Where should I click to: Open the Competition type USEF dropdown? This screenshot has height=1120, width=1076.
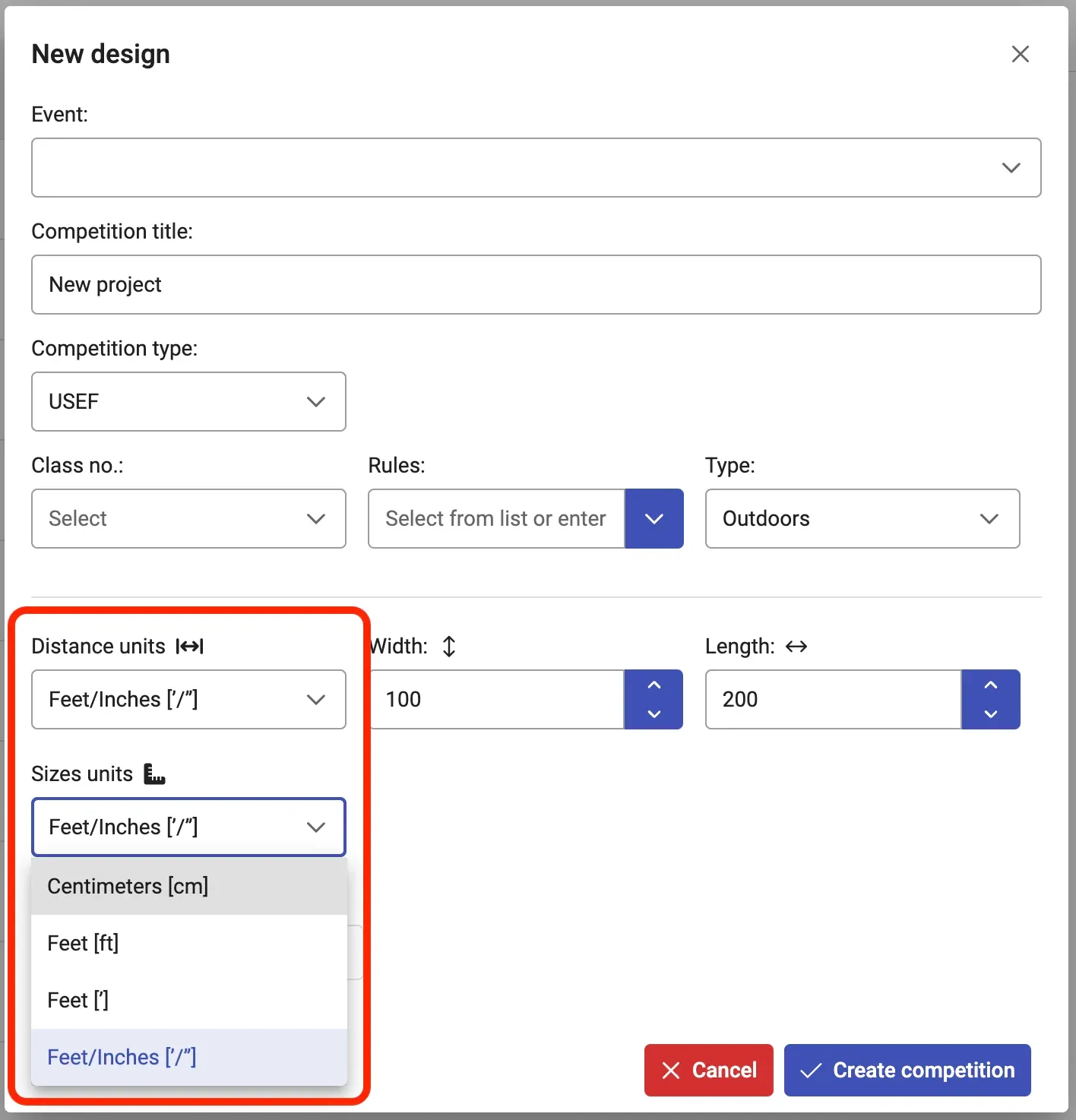(188, 401)
